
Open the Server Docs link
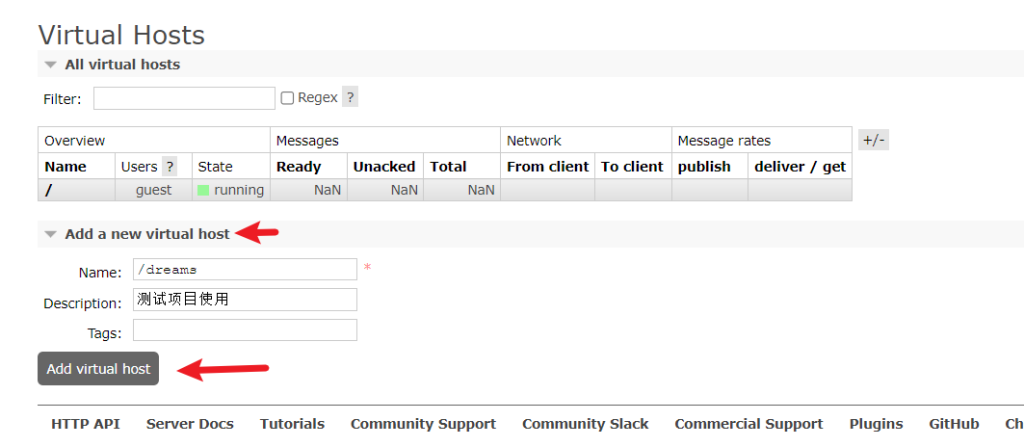(190, 424)
